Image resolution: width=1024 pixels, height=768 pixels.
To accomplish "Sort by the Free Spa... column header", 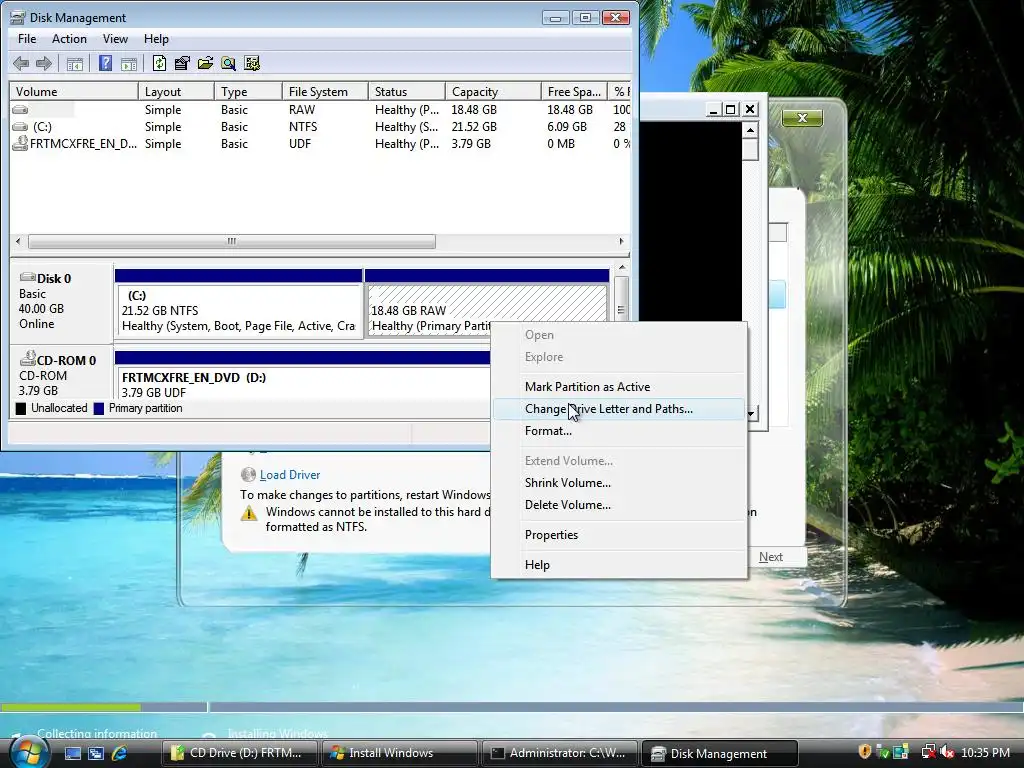I will pos(574,91).
